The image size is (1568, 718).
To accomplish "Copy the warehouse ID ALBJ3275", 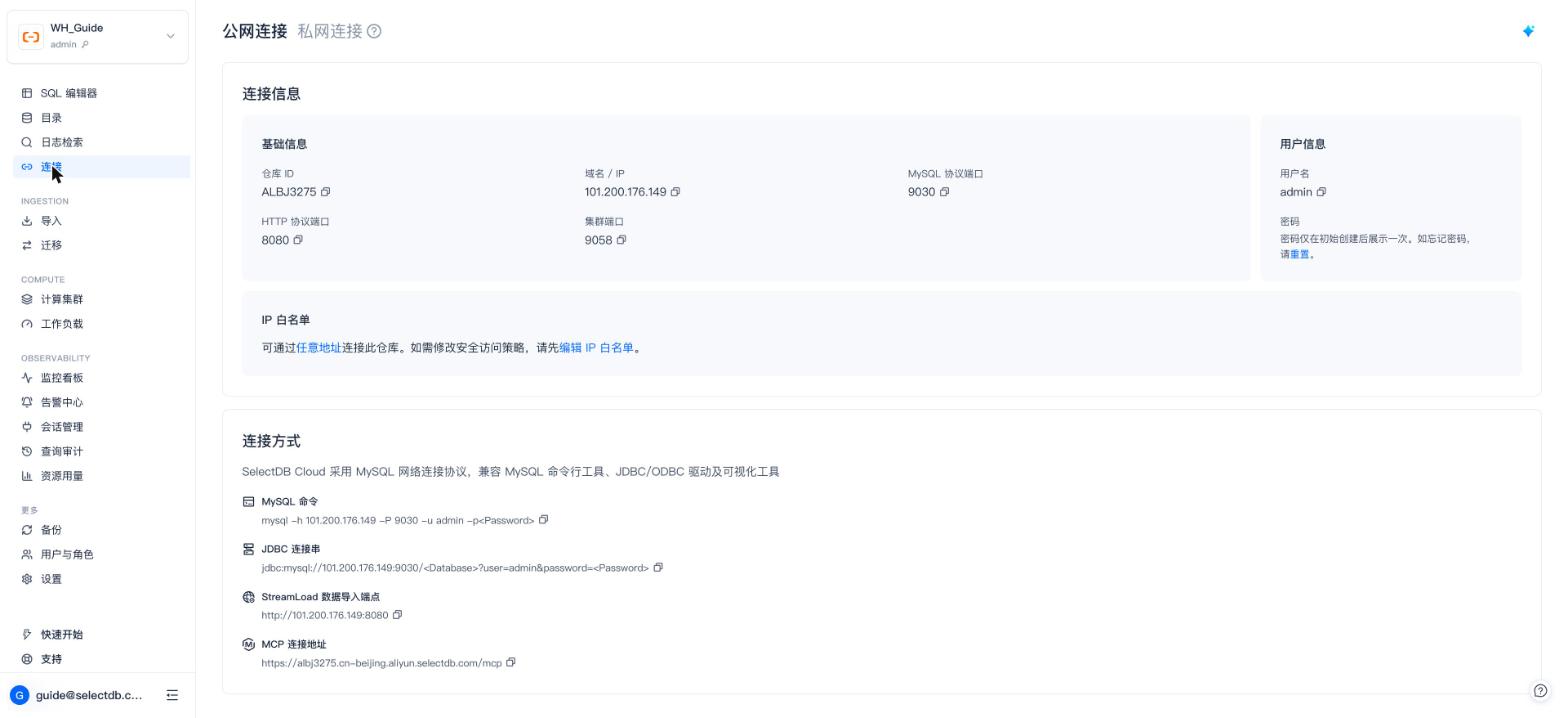I will (325, 192).
